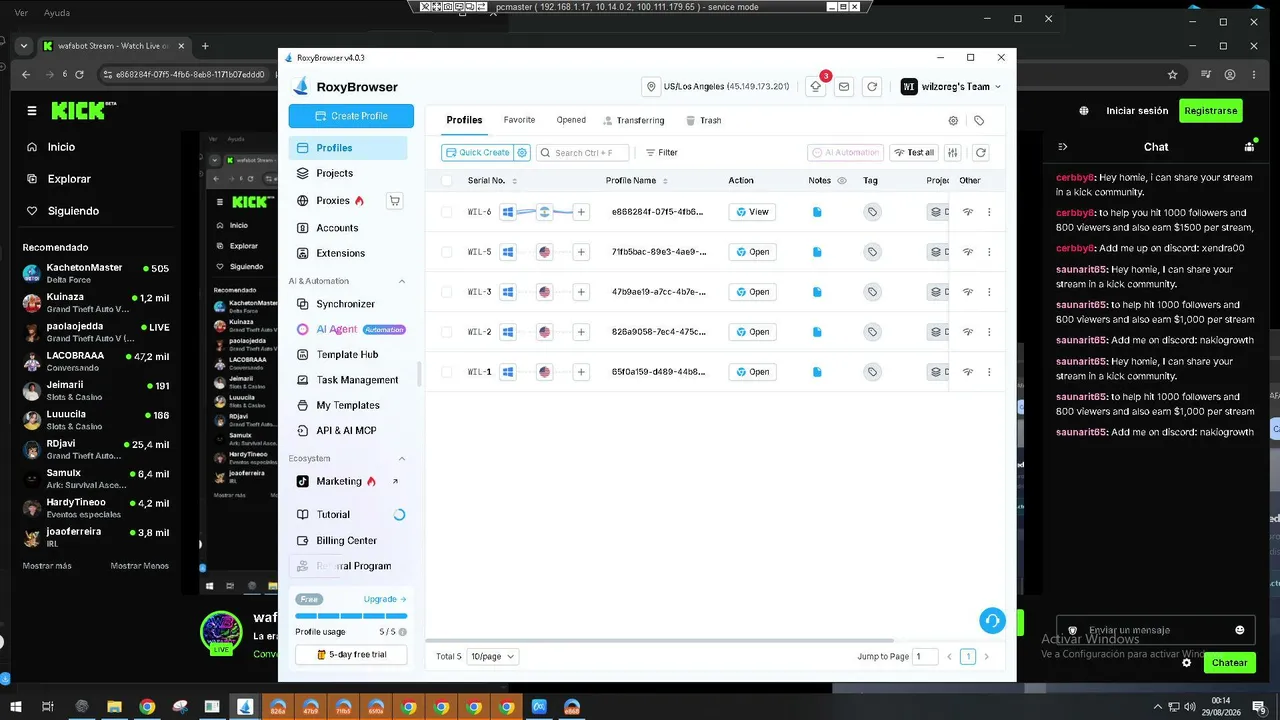Collapse the AI & Automation section

[x=402, y=281]
